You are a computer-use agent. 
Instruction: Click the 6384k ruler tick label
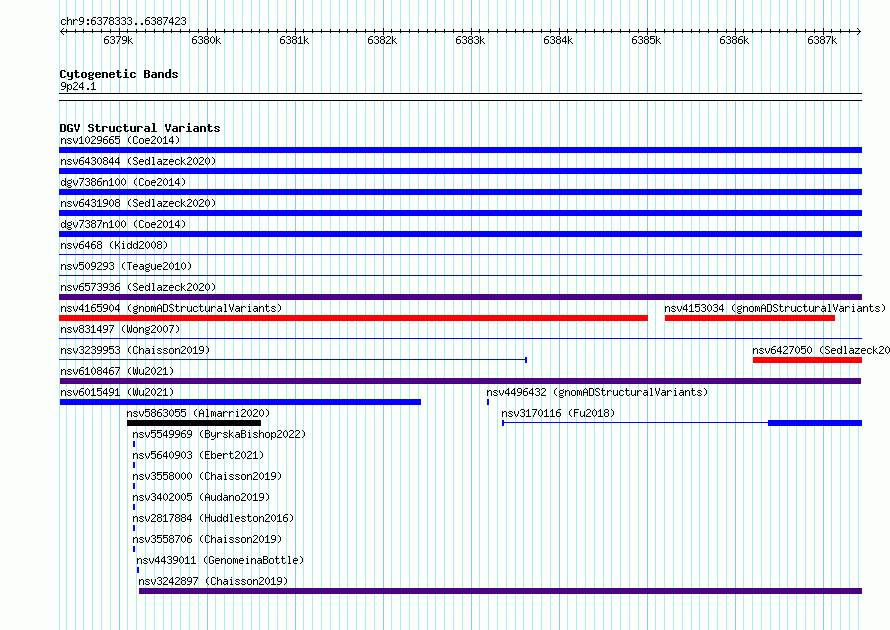(x=558, y=40)
